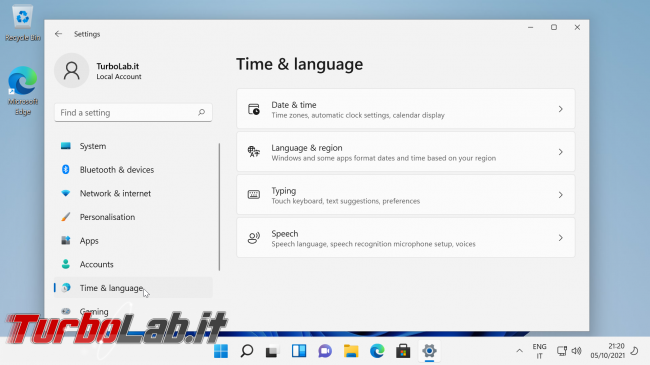
Task: Expand Typing via its chevron
Action: click(x=560, y=195)
